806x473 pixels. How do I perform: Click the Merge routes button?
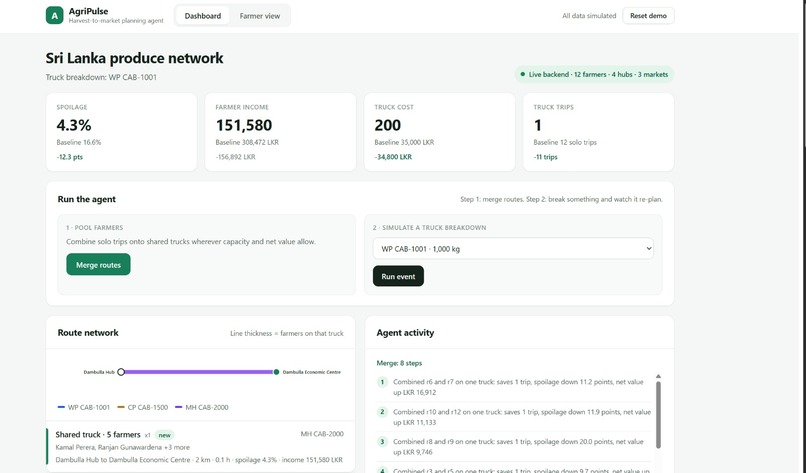[98, 265]
